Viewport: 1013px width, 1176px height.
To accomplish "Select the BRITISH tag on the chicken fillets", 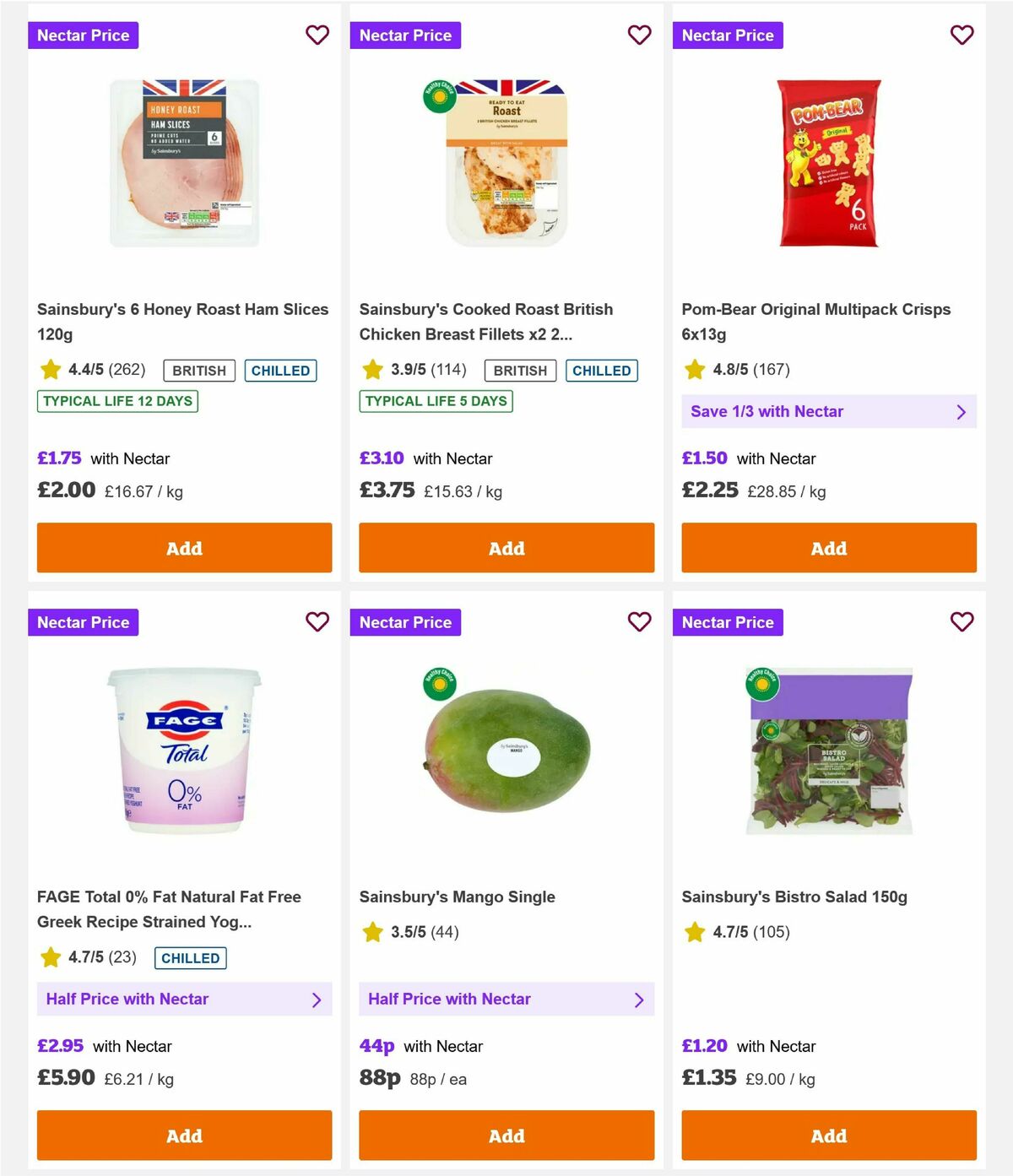I will pos(519,370).
